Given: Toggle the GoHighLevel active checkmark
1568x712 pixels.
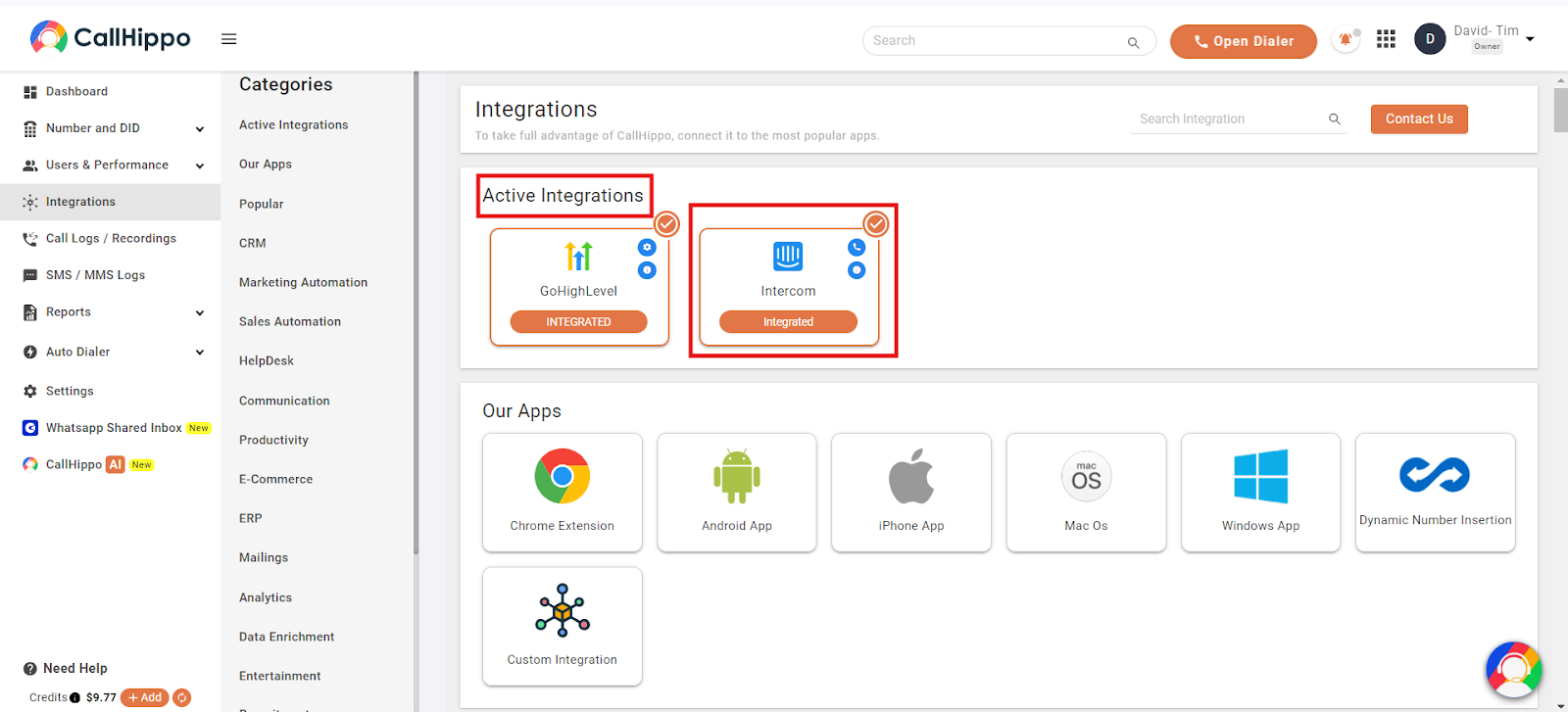Looking at the screenshot, I should point(667,224).
